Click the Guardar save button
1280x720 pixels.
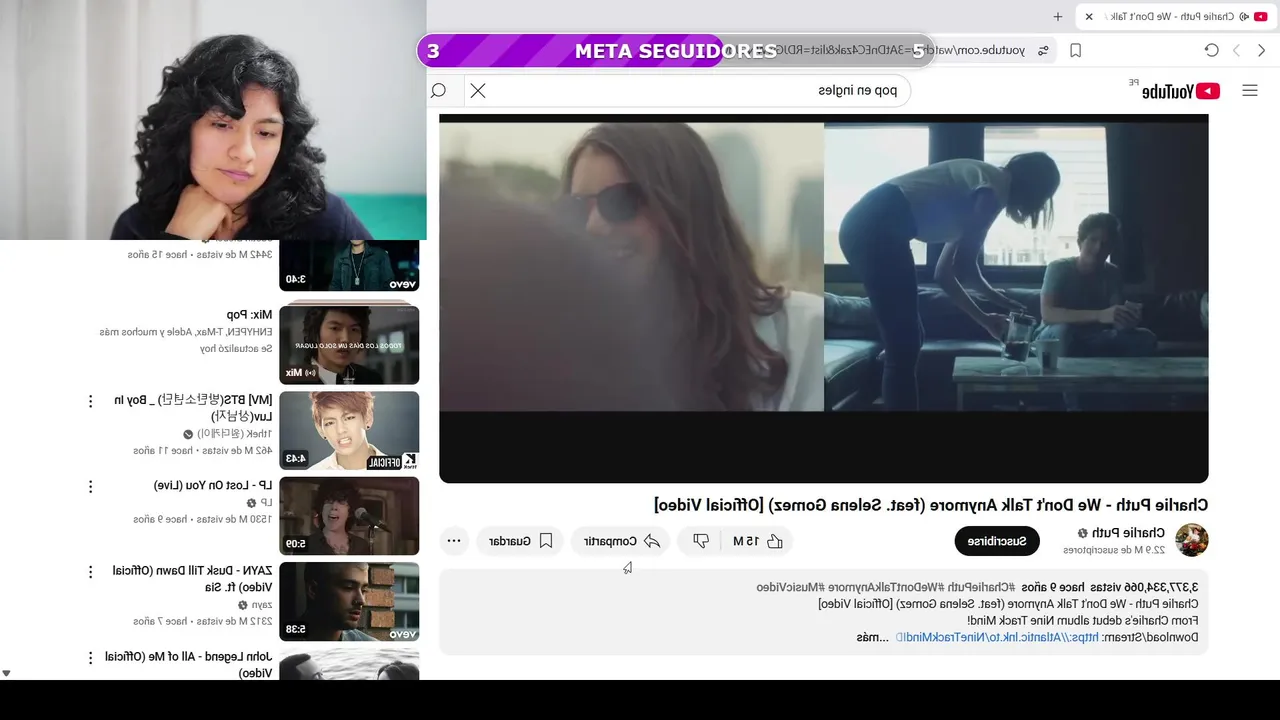tap(520, 541)
